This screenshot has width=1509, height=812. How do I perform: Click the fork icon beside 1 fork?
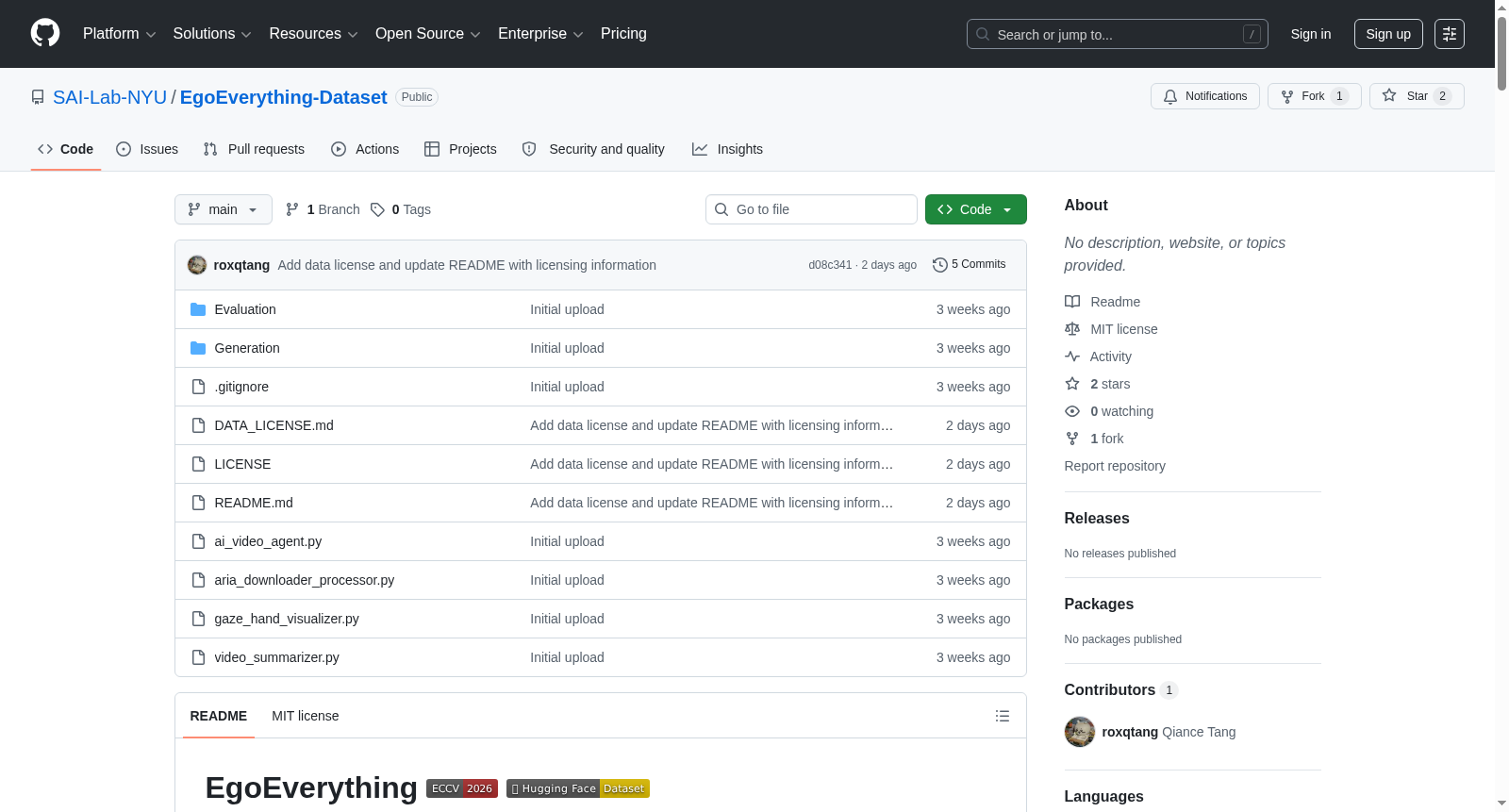[x=1072, y=439]
